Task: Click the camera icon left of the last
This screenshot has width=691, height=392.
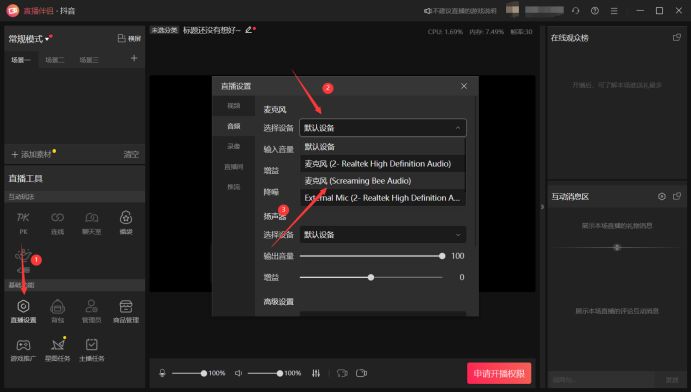Action: pos(342,373)
